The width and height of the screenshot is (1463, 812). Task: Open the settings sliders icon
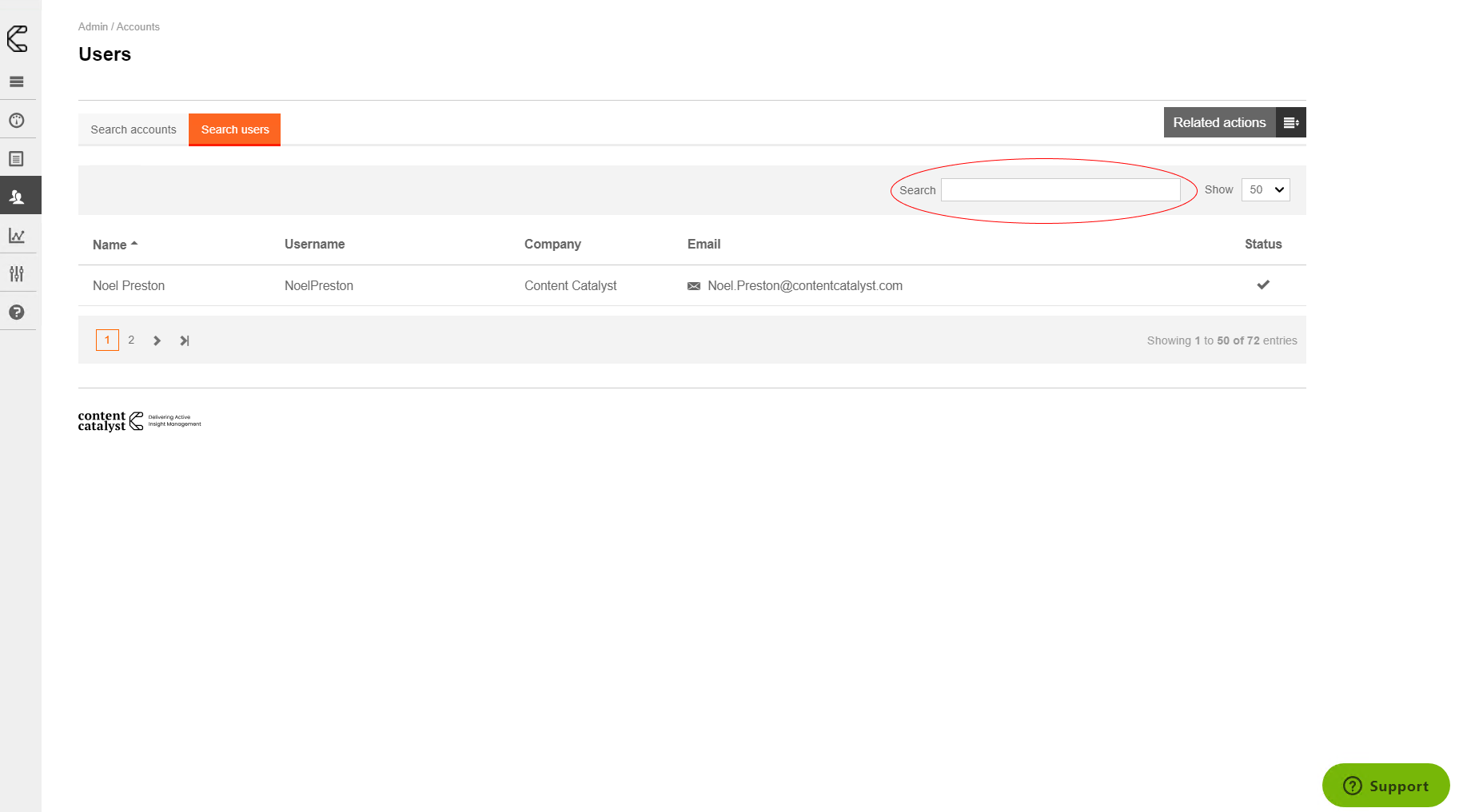click(17, 274)
